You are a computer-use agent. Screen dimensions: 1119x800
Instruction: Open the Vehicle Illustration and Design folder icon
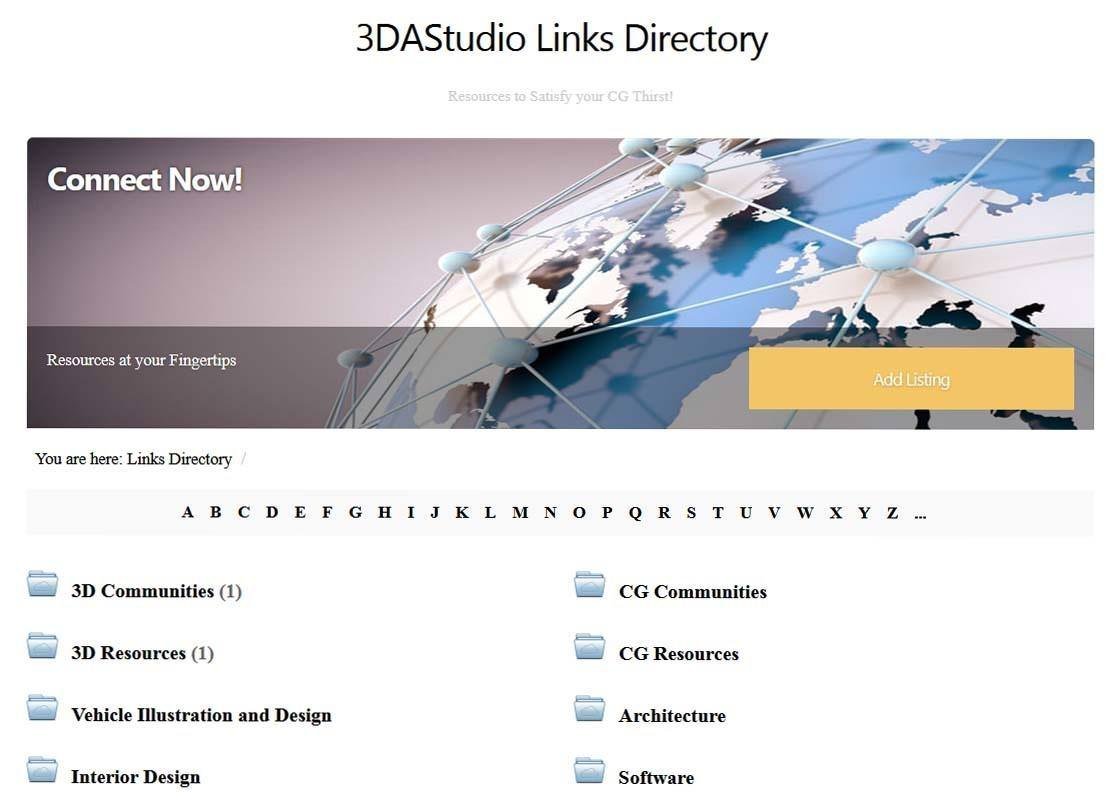(41, 708)
